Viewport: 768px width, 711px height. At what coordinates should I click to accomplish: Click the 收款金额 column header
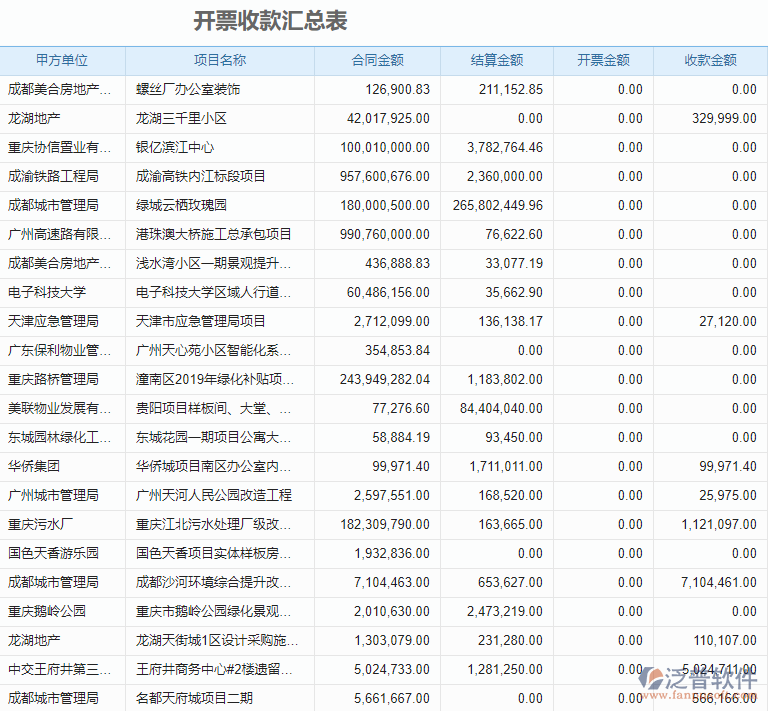tap(710, 60)
